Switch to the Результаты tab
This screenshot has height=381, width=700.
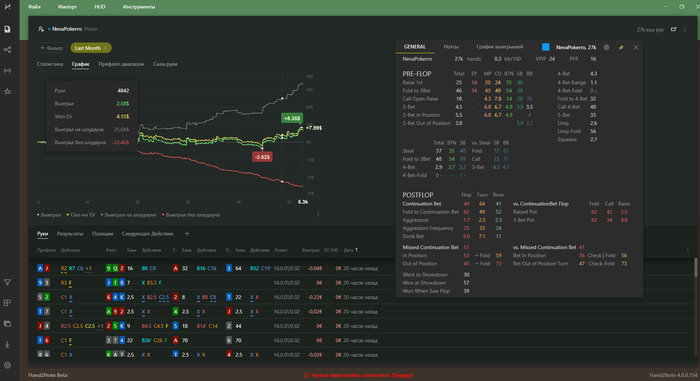(70, 234)
